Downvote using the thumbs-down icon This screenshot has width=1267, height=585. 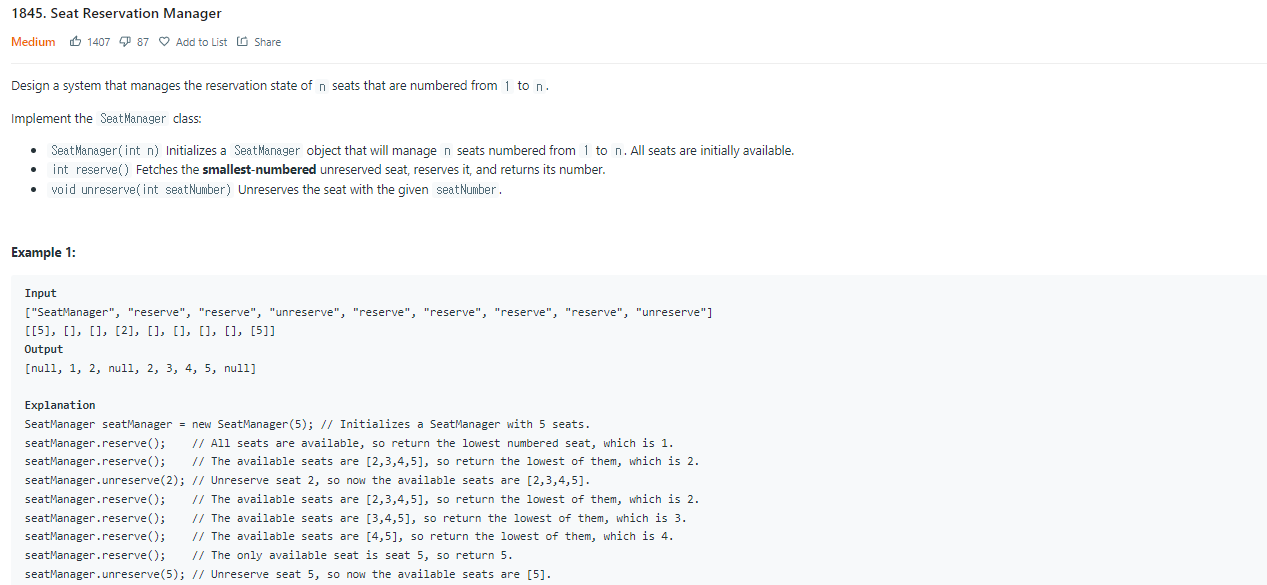(x=123, y=42)
